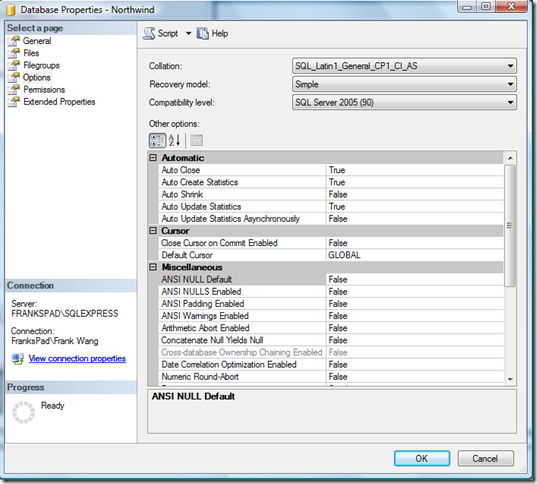The height and width of the screenshot is (484, 537).
Task: Open View connection properties link
Action: pyautogui.click(x=77, y=359)
